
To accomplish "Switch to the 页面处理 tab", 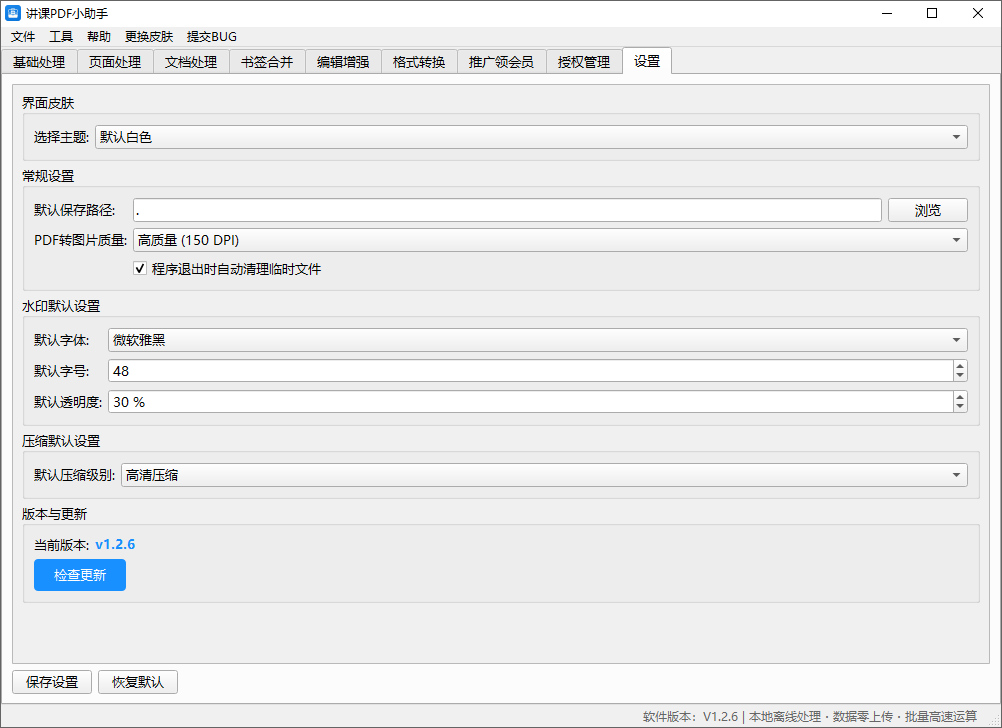I will [115, 62].
